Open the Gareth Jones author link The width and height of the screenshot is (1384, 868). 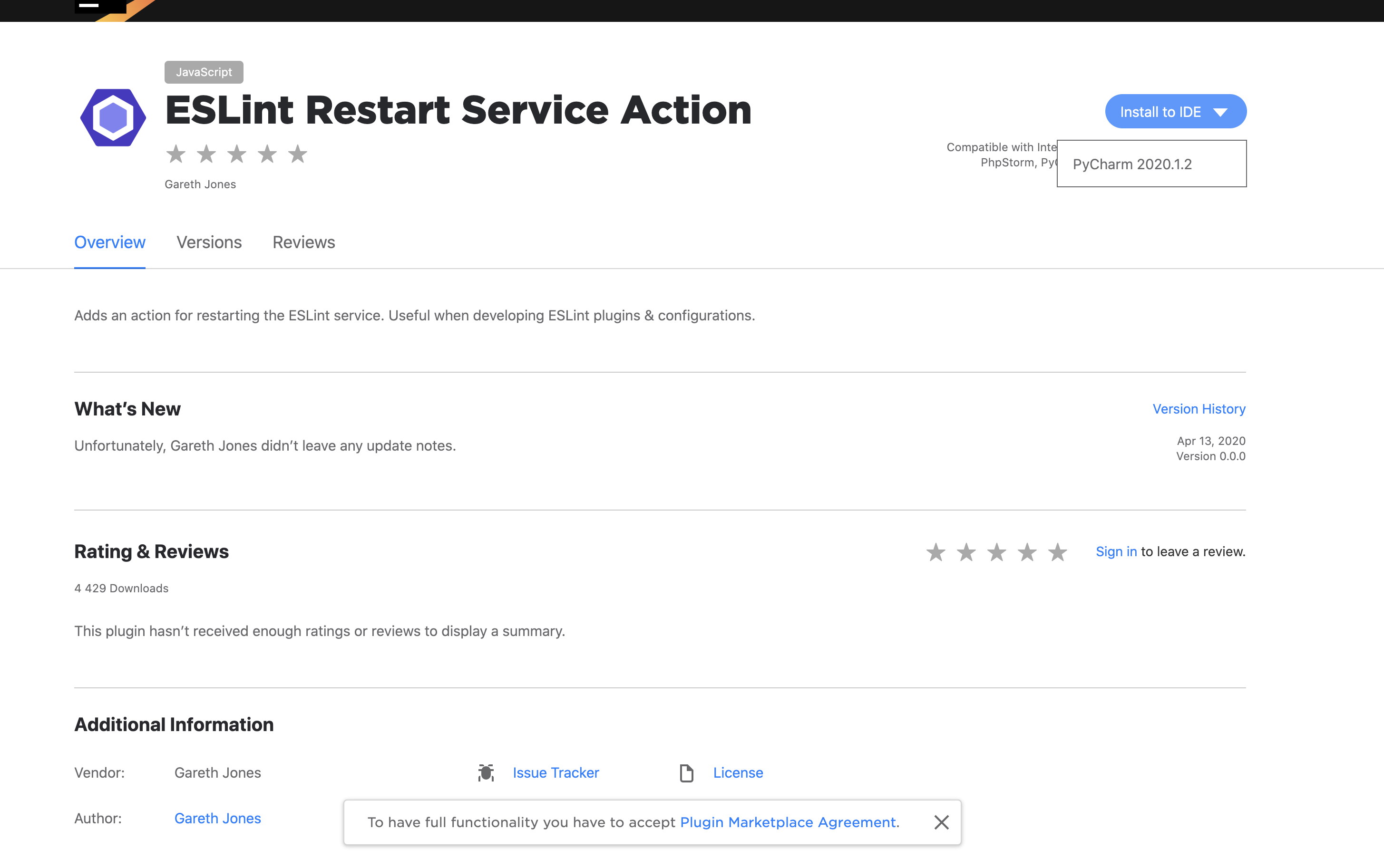(218, 818)
